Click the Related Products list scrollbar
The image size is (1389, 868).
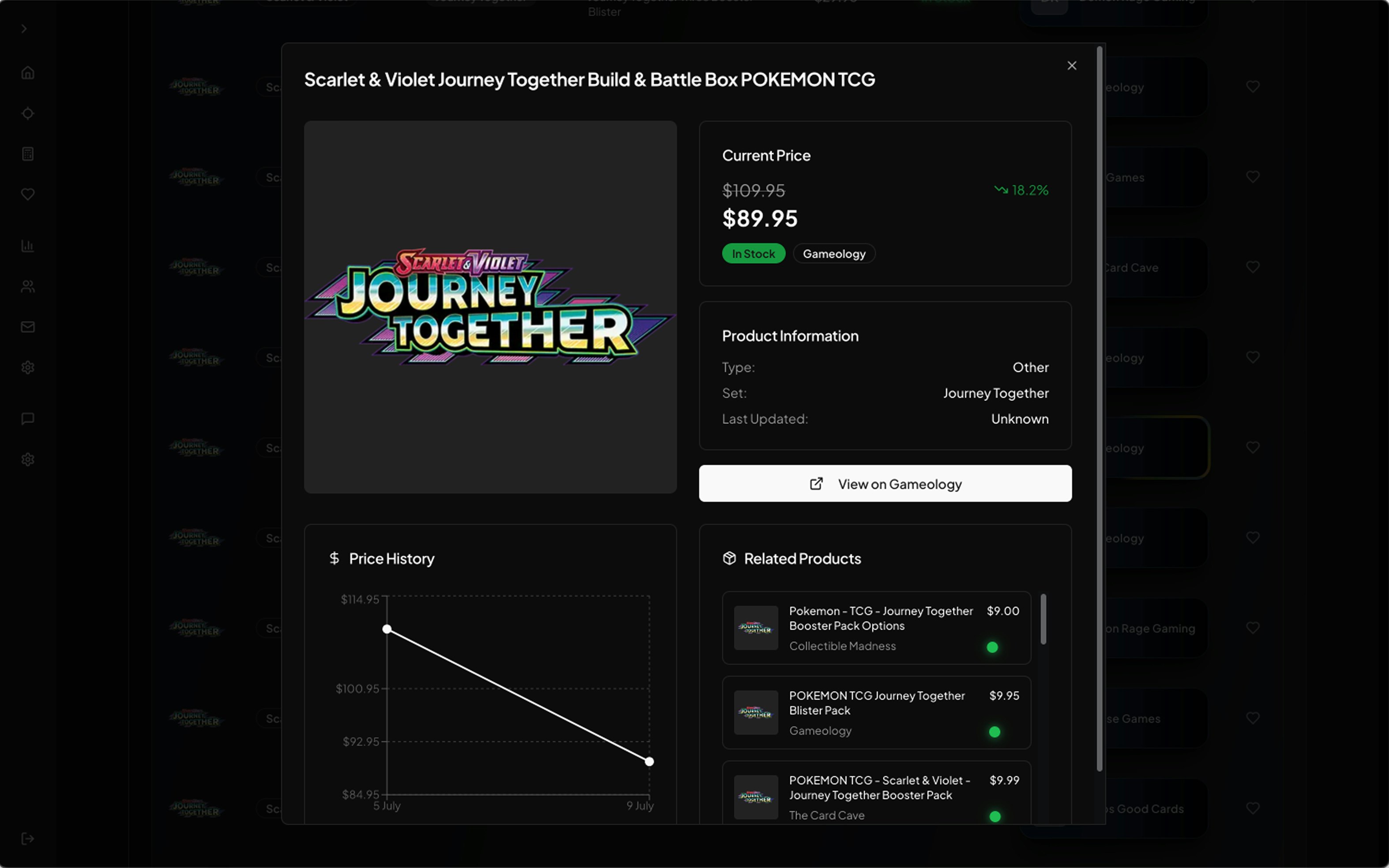point(1043,619)
